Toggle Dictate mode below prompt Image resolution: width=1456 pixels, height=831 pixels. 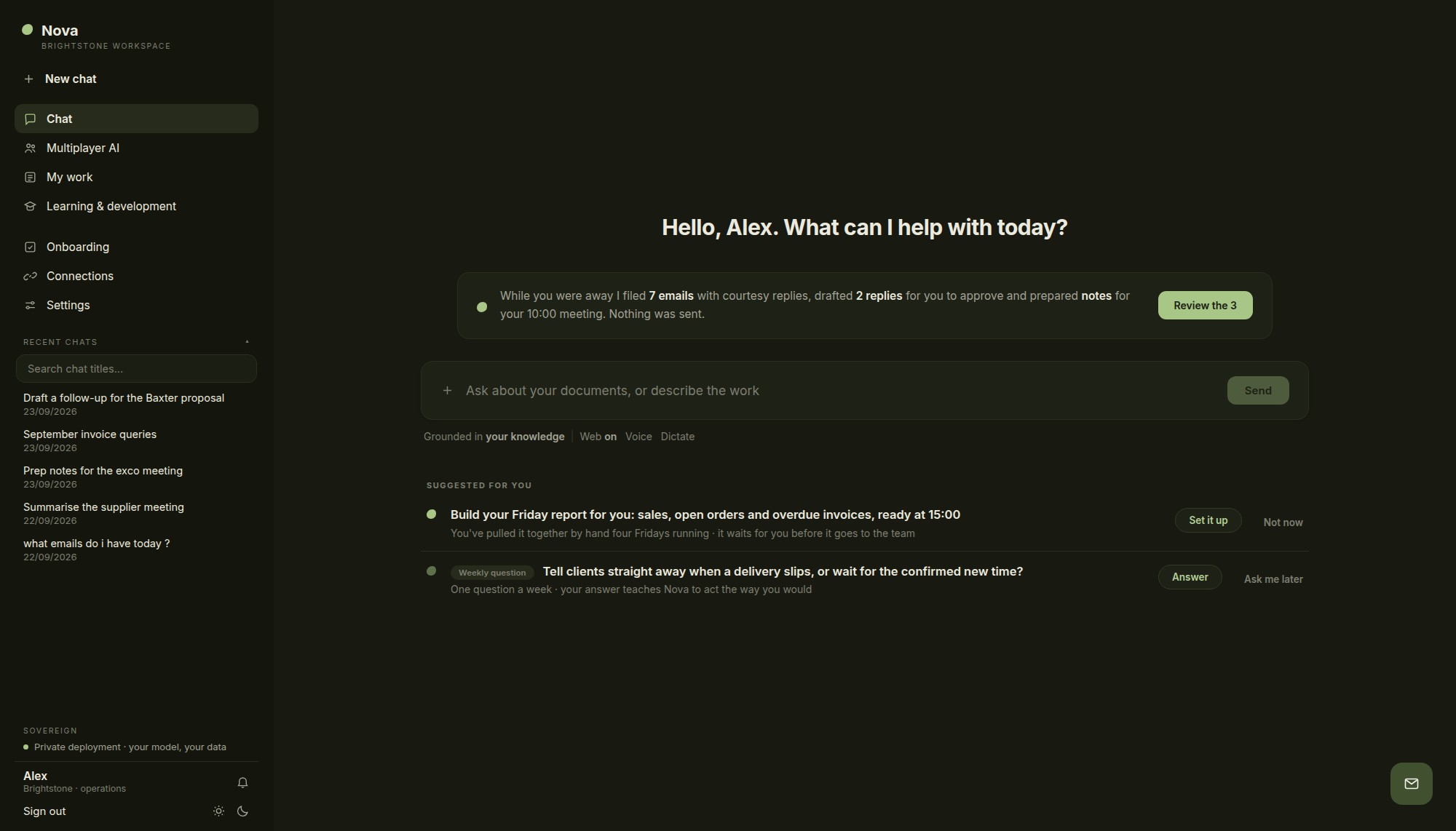tap(677, 437)
